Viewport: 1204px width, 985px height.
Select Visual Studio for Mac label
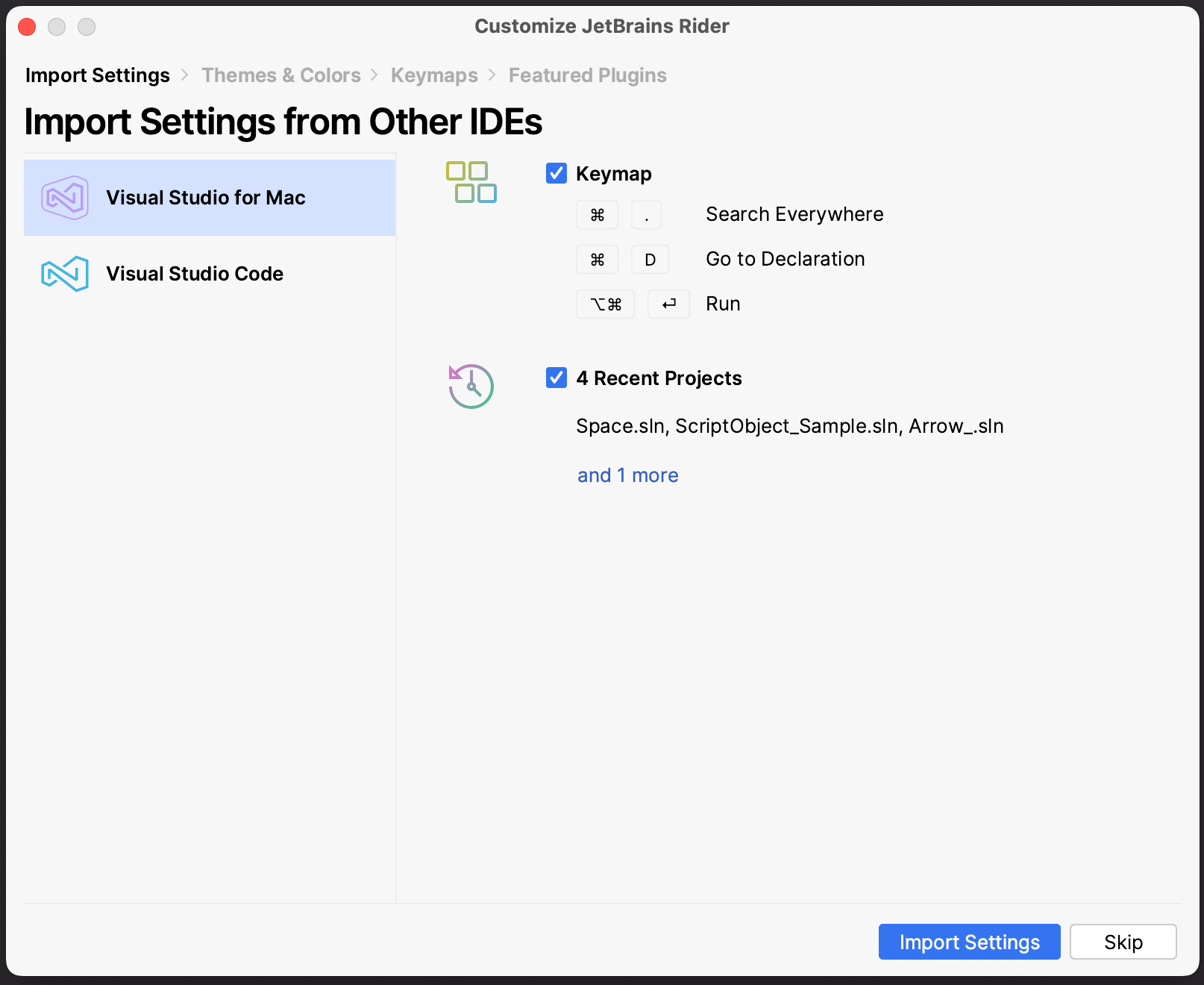tap(206, 198)
